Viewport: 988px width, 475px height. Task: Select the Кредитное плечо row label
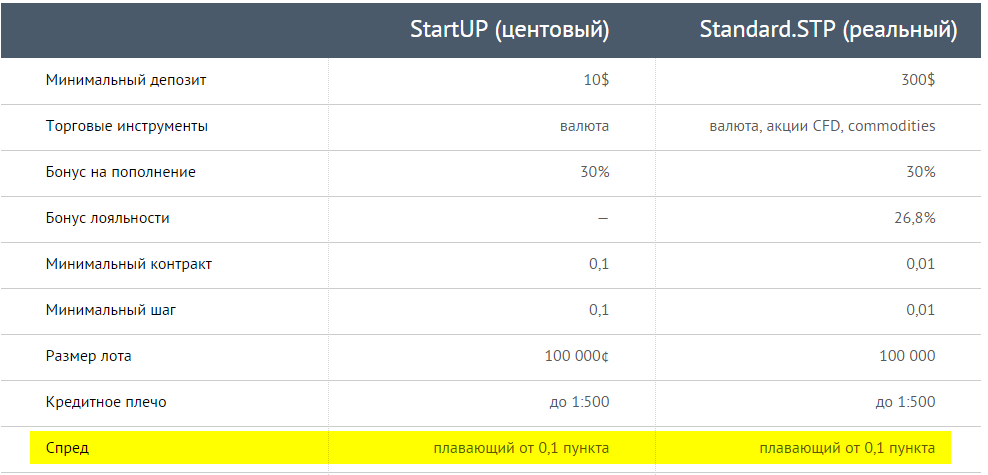(106, 402)
